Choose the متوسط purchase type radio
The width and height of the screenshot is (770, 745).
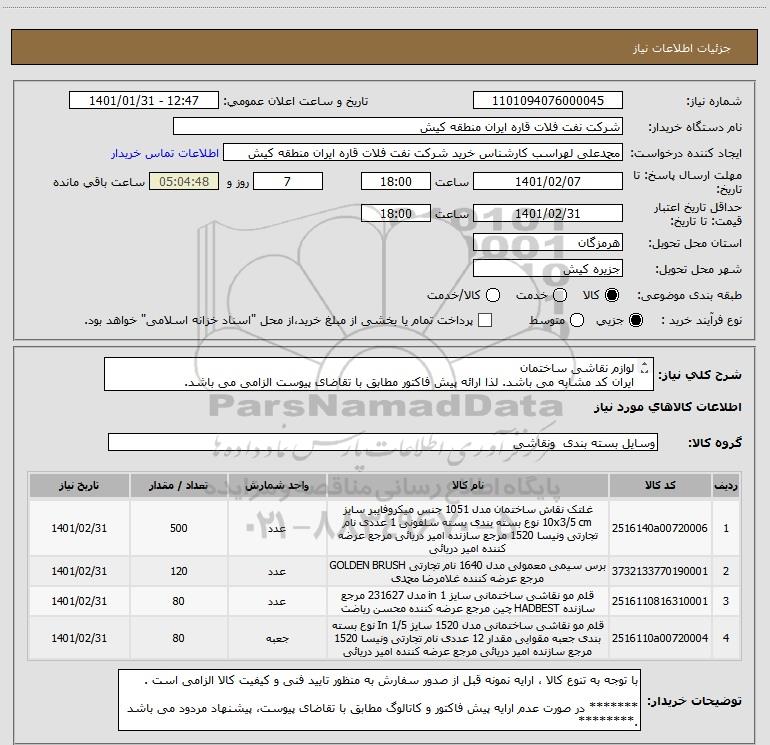pyautogui.click(x=577, y=320)
